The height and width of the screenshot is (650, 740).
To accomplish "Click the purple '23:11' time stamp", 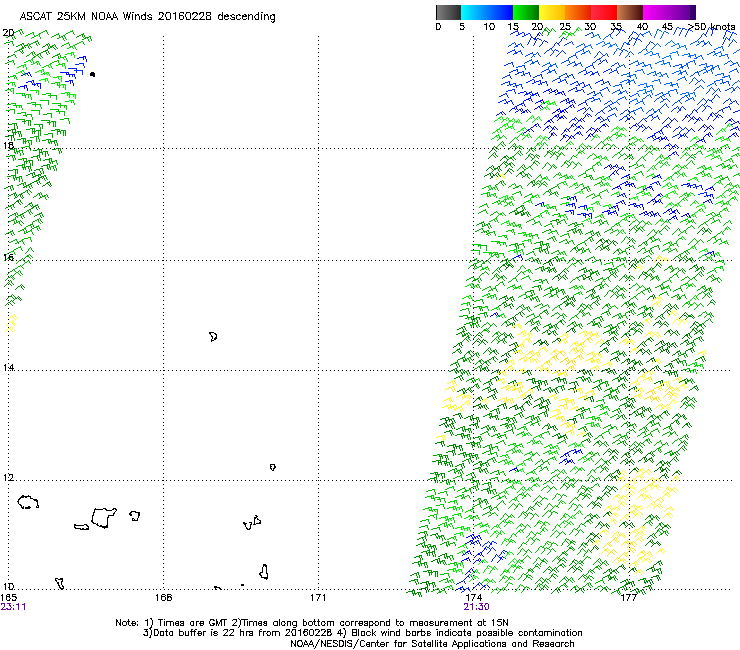I will [13, 607].
